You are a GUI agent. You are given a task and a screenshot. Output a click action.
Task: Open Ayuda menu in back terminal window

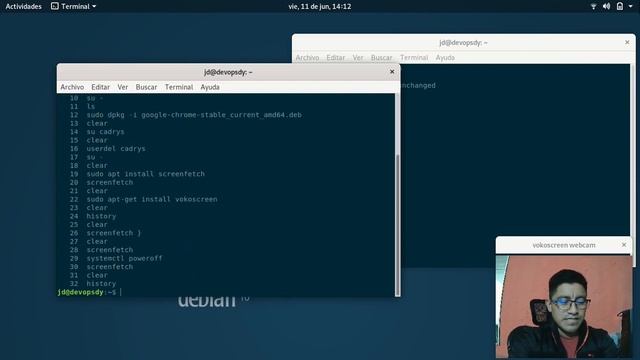coord(445,58)
